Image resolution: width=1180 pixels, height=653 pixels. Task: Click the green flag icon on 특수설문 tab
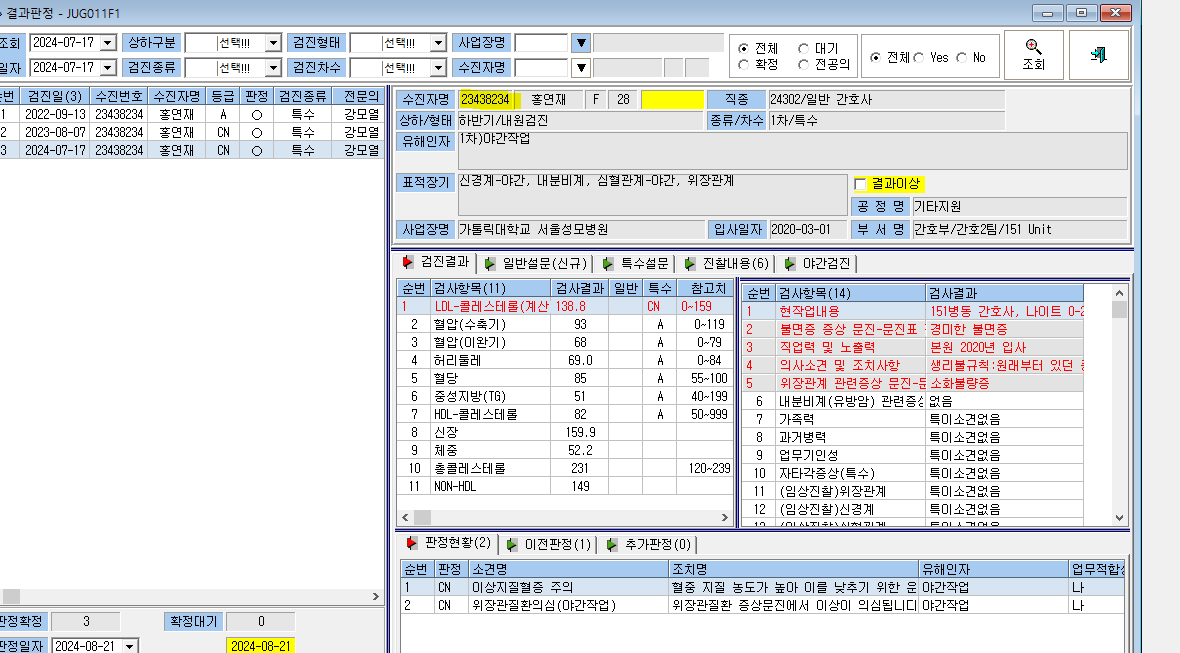point(608,263)
